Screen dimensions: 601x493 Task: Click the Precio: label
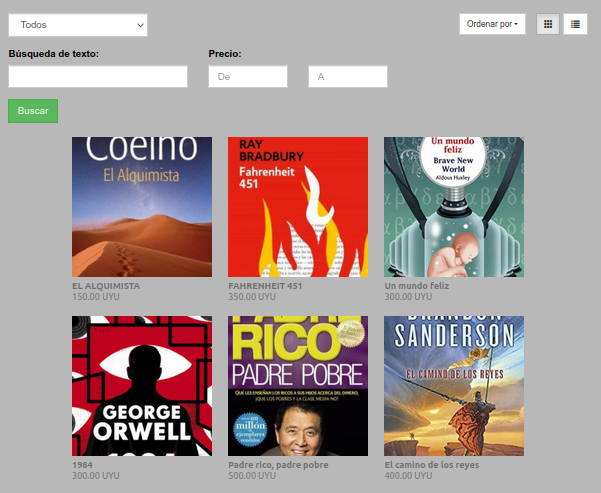pyautogui.click(x=225, y=54)
